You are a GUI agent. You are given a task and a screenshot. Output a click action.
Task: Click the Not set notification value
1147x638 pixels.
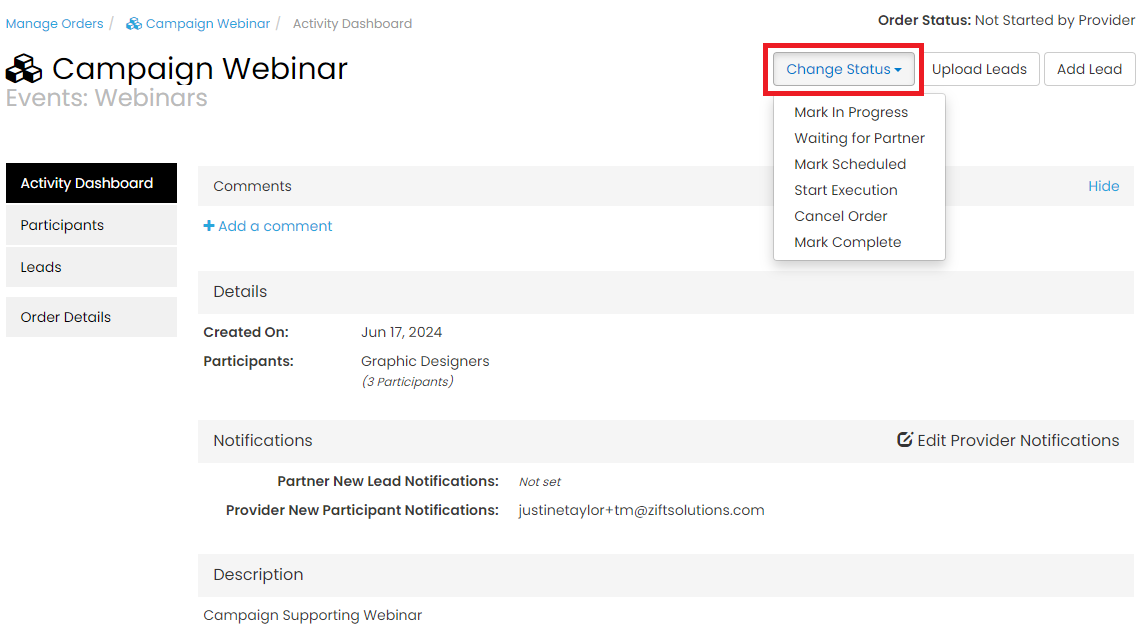click(x=540, y=481)
